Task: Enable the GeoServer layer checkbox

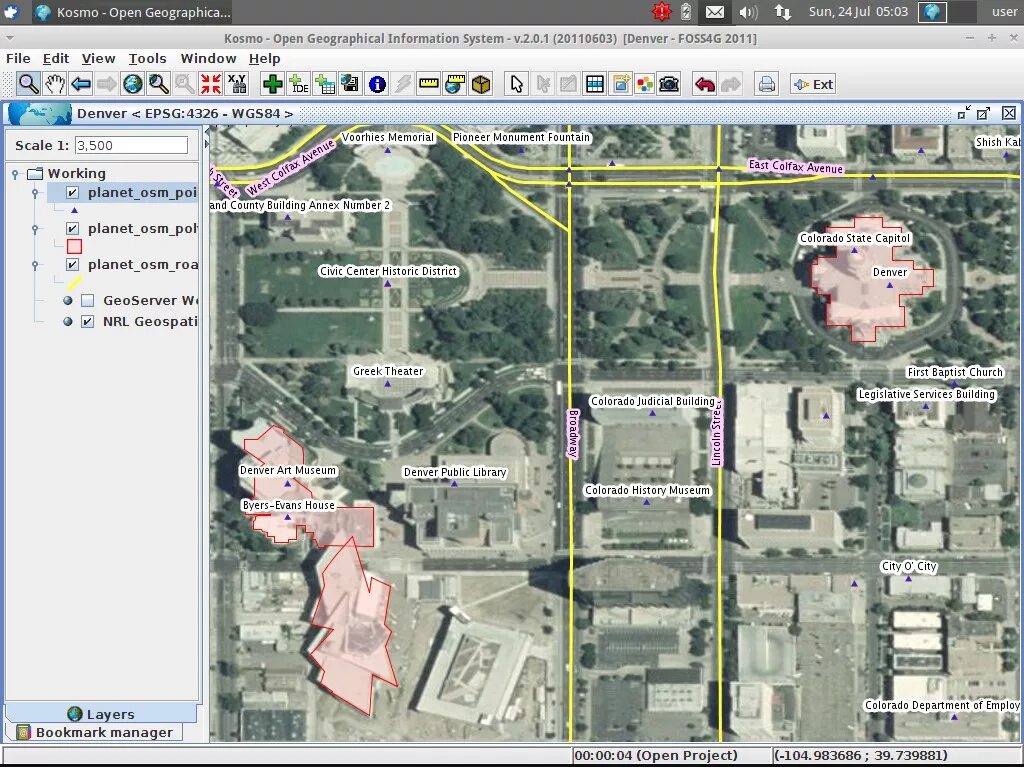Action: [x=88, y=301]
